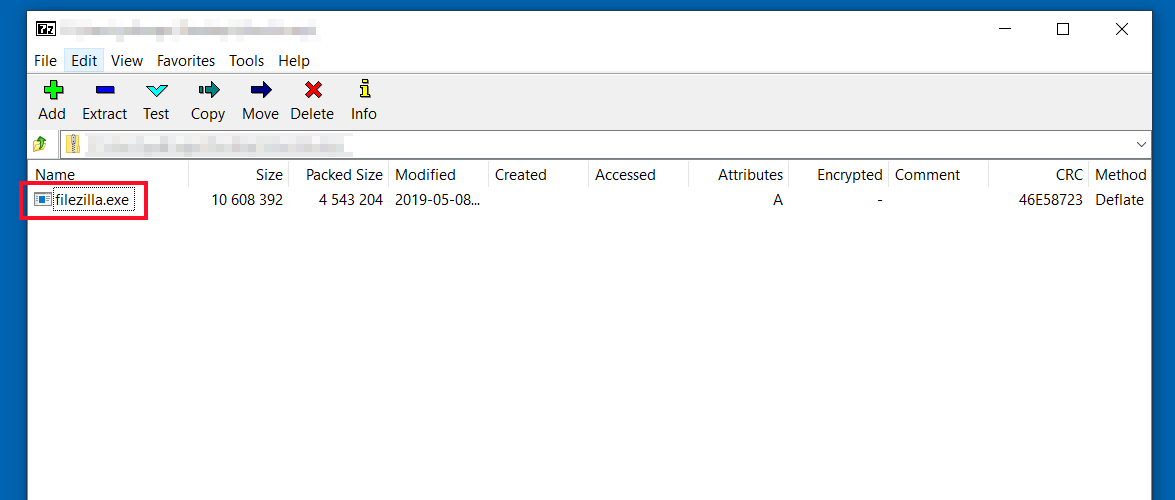Open the File menu

(x=45, y=61)
